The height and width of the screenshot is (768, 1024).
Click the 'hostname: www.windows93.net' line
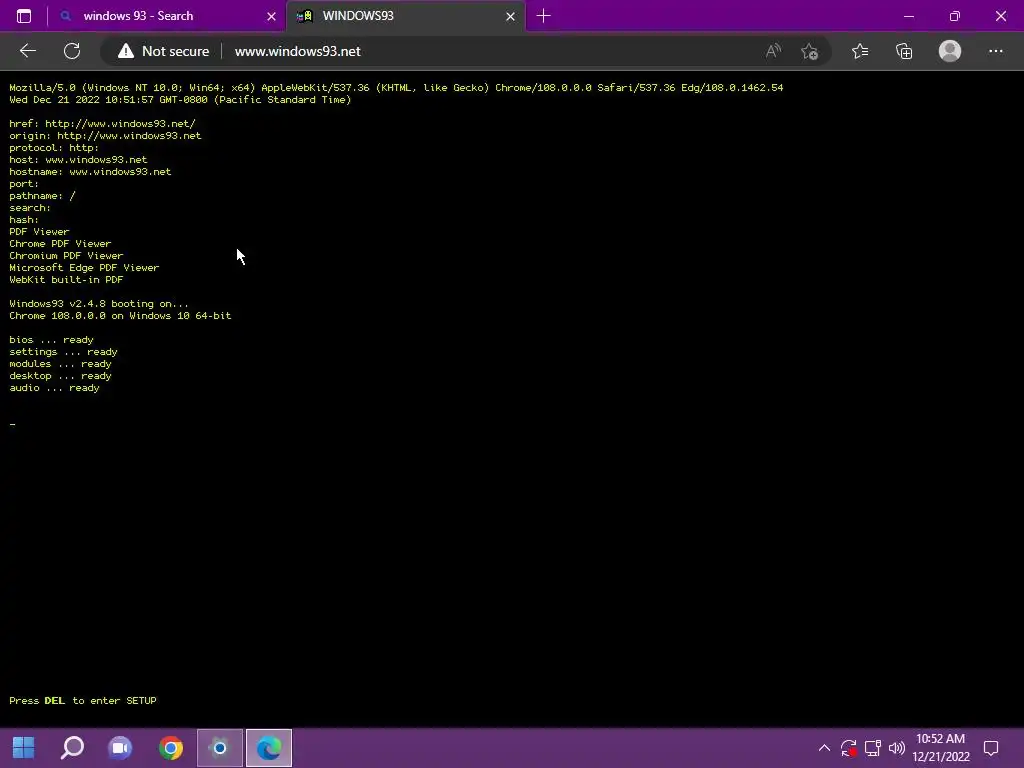(90, 172)
